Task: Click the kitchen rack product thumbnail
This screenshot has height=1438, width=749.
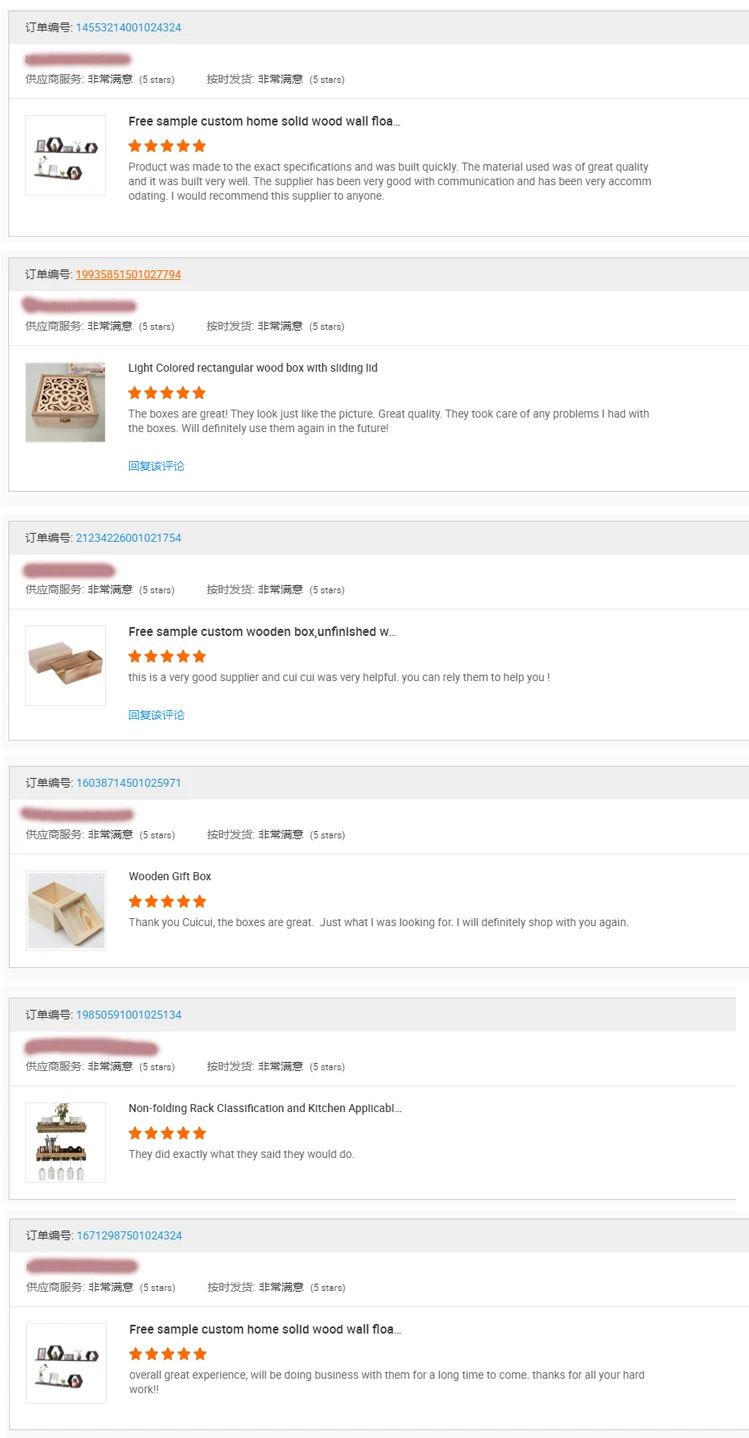Action: click(66, 1142)
